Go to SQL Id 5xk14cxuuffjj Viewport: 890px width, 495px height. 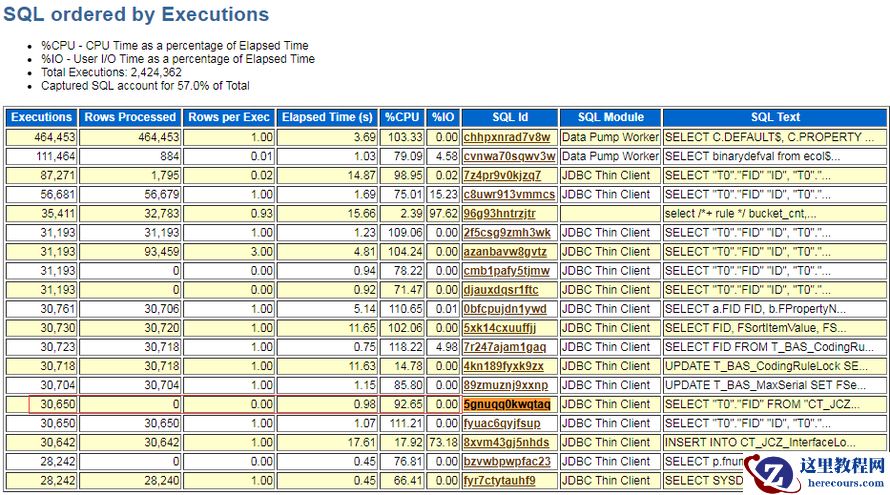point(499,328)
